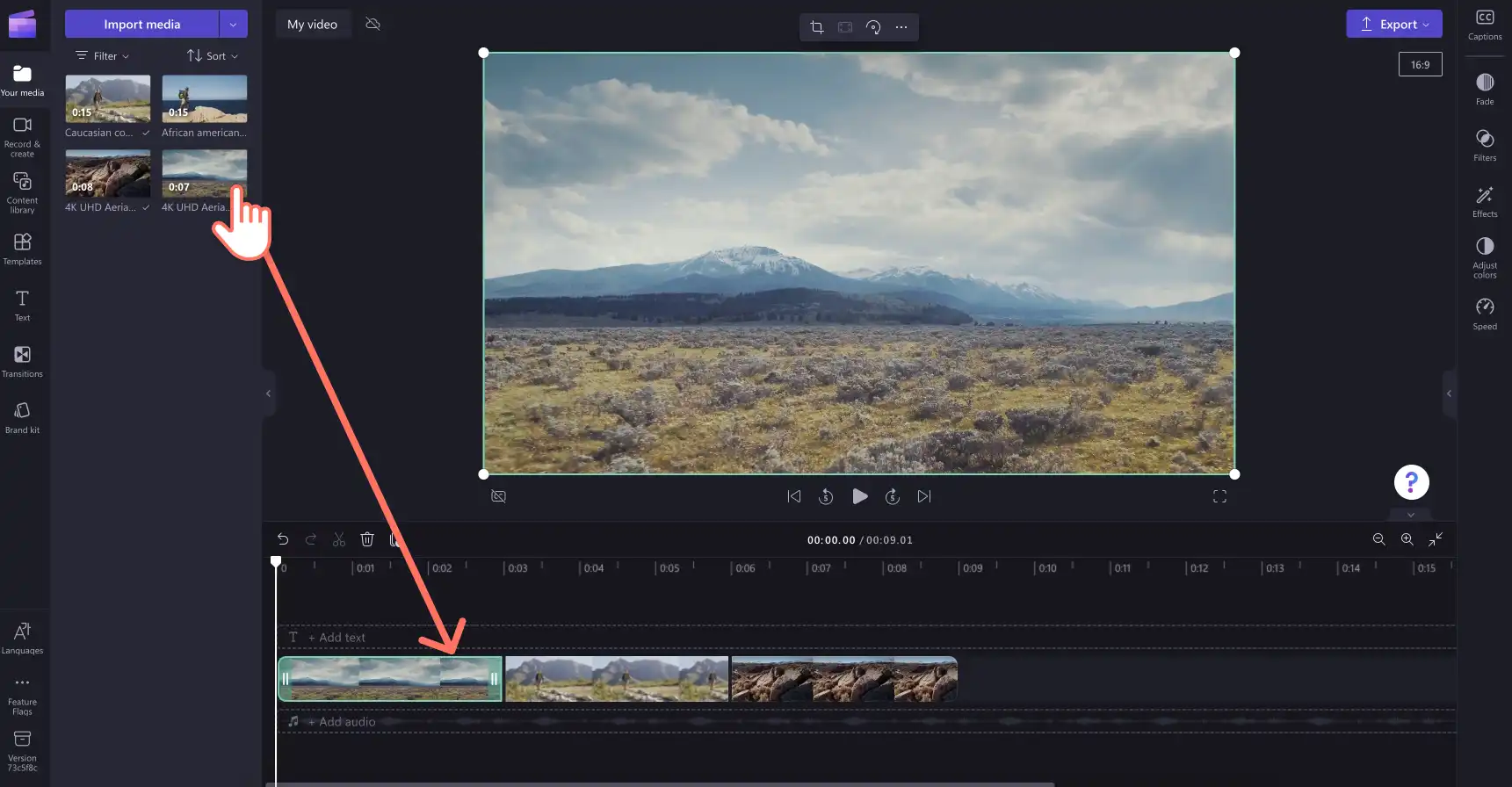Select the rocky aerial clip on timeline
1512x787 pixels.
844,679
